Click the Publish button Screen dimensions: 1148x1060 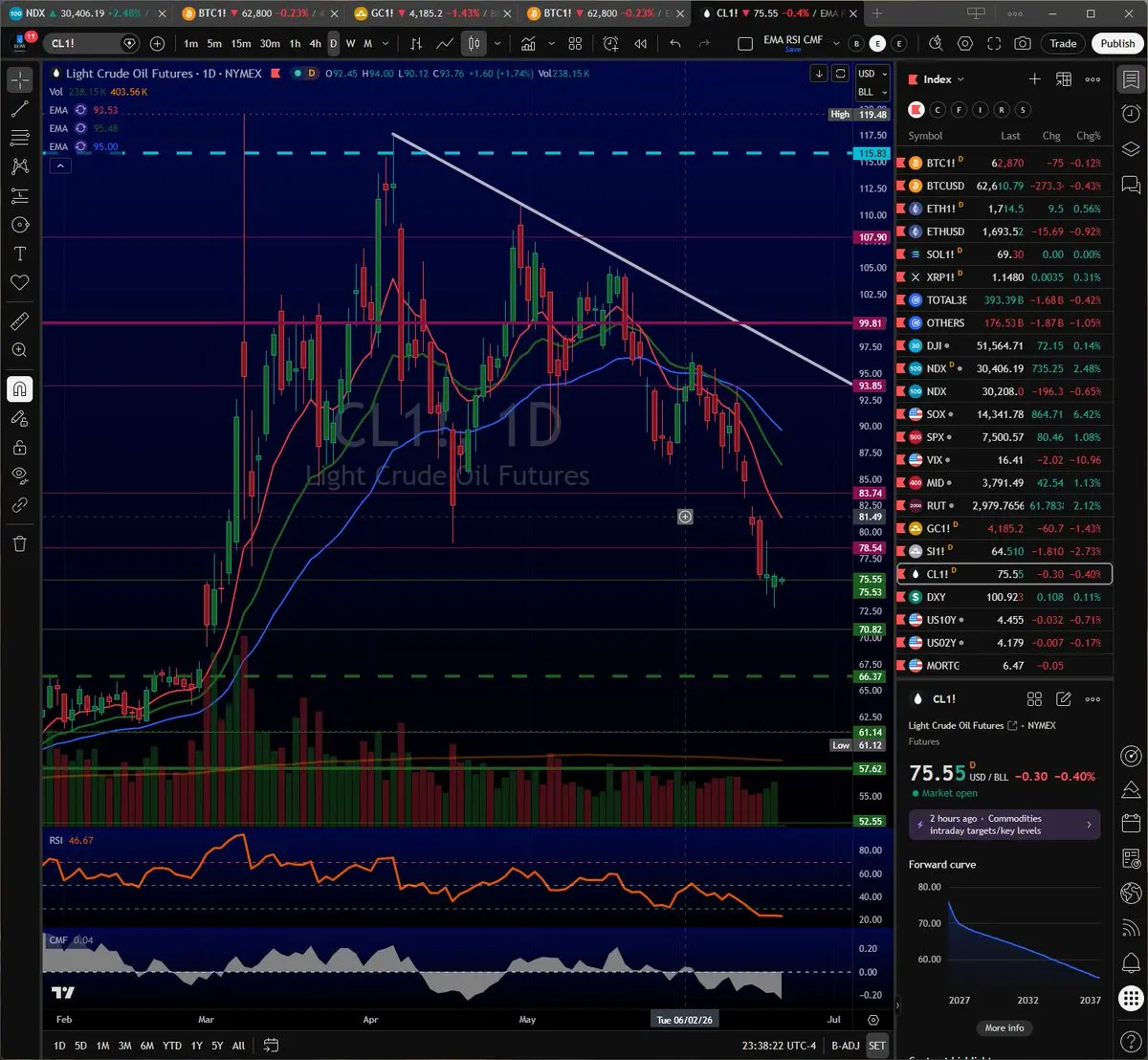(1117, 44)
